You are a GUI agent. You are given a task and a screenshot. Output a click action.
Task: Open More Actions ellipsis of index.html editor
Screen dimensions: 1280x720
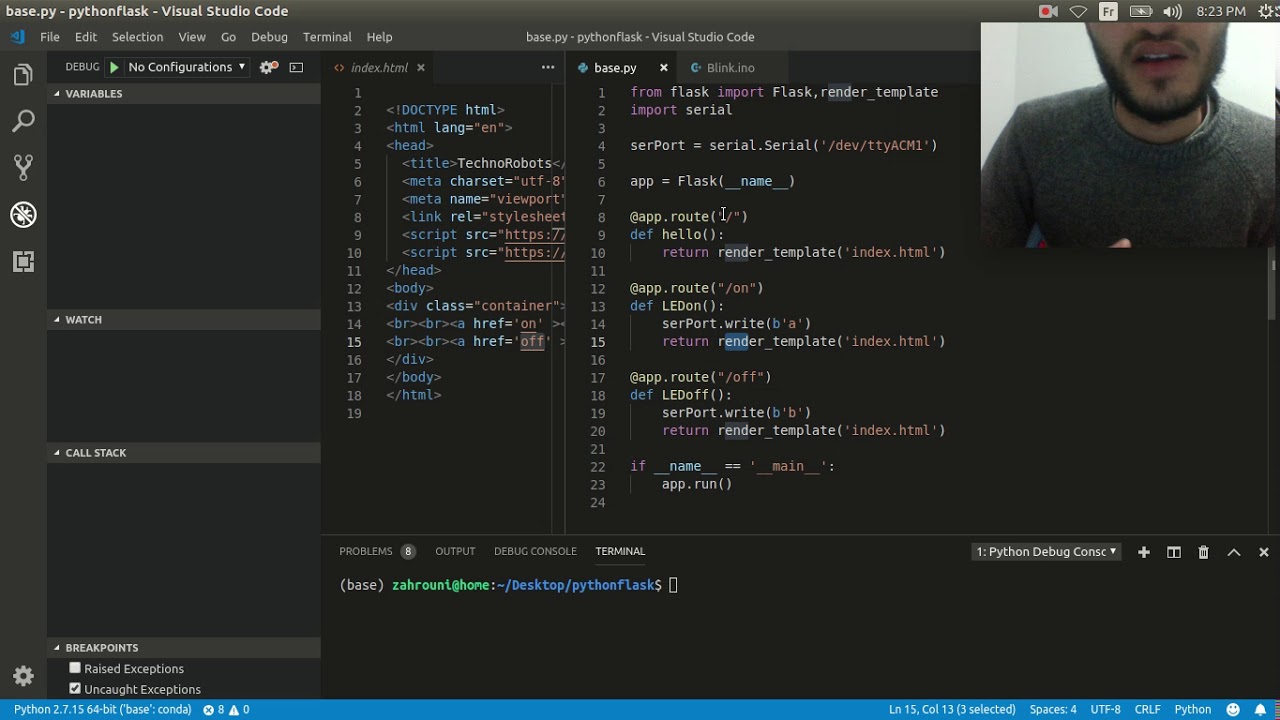point(548,67)
